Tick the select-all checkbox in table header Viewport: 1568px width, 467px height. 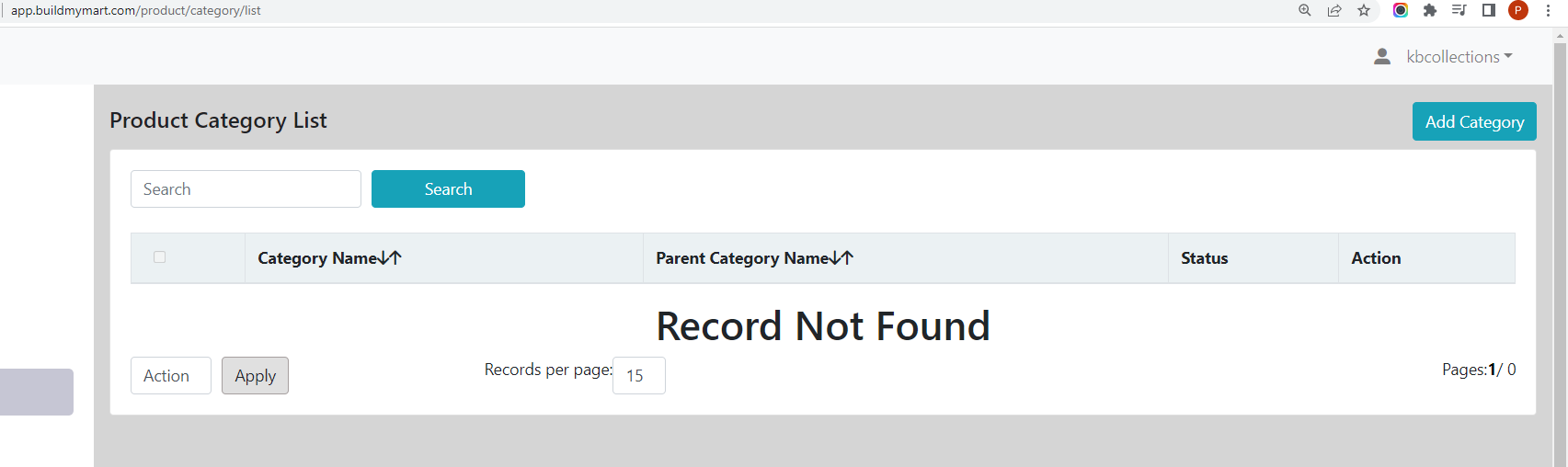coord(160,257)
